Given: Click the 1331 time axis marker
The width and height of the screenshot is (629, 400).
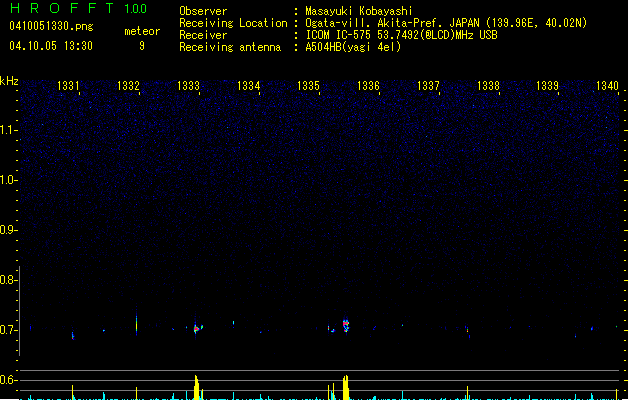Looking at the screenshot, I should click(x=68, y=86).
